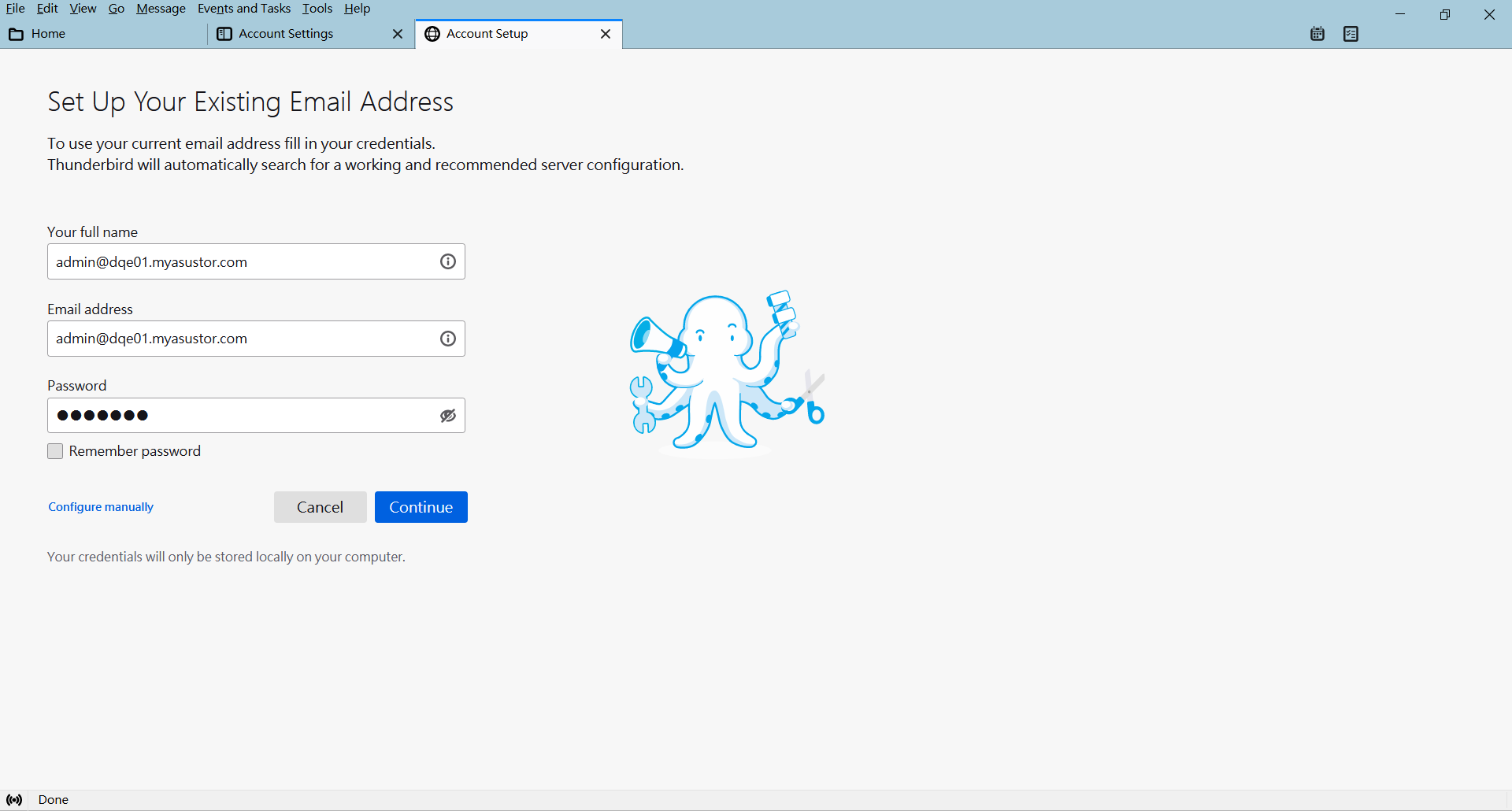Viewport: 1512px width, 811px height.
Task: Restore down the Thunderbird window
Action: pos(1445,14)
